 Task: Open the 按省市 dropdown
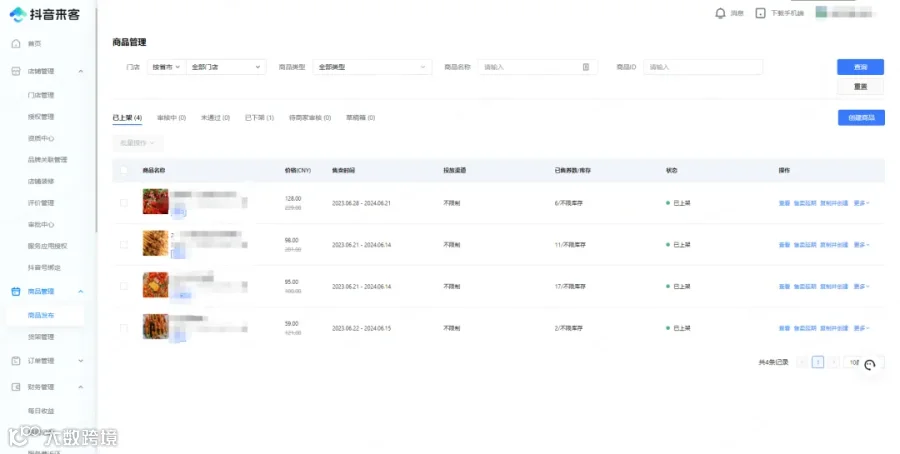coord(166,67)
